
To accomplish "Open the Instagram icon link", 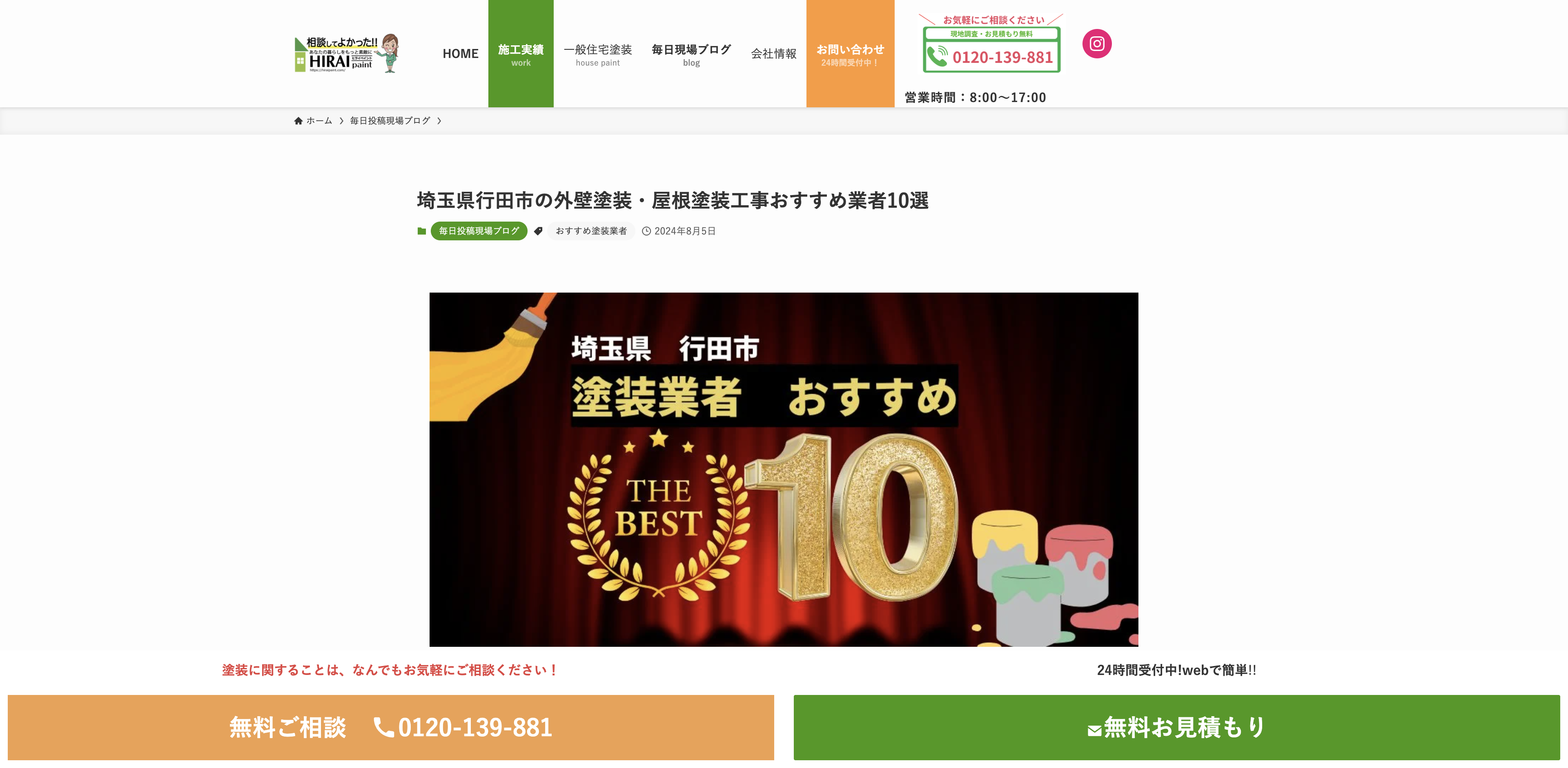I will click(x=1097, y=44).
